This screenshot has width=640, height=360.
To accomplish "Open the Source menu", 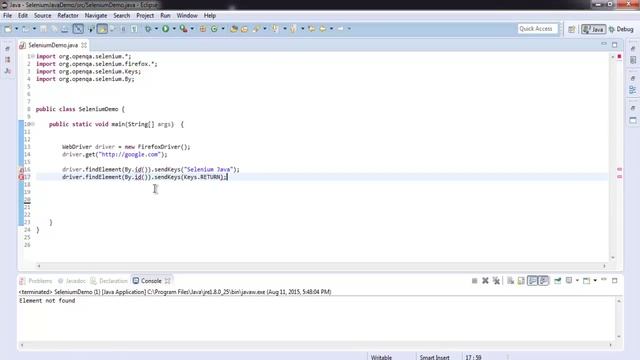I will click(42, 16).
